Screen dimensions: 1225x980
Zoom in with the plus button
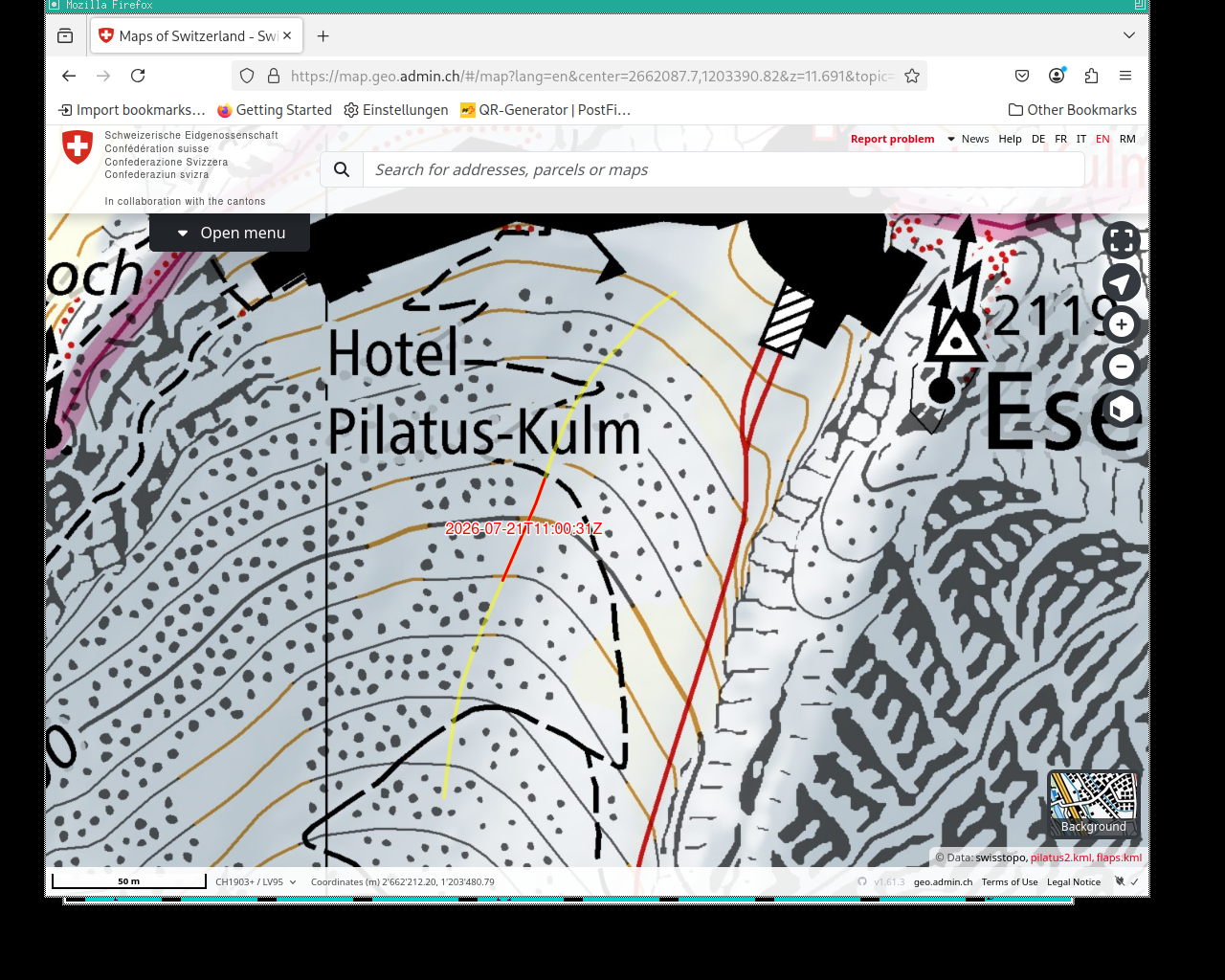pyautogui.click(x=1122, y=324)
